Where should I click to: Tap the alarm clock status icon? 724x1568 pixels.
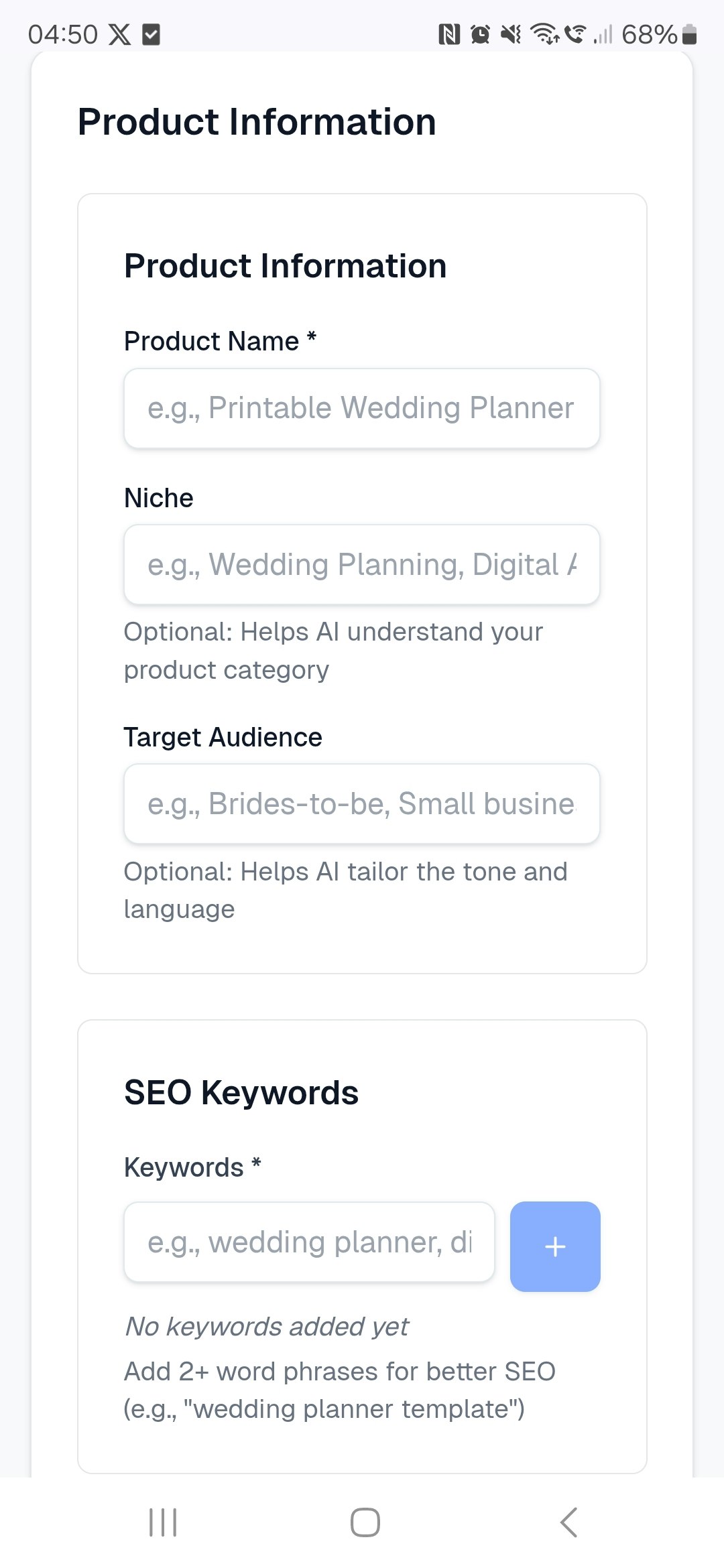pyautogui.click(x=480, y=34)
